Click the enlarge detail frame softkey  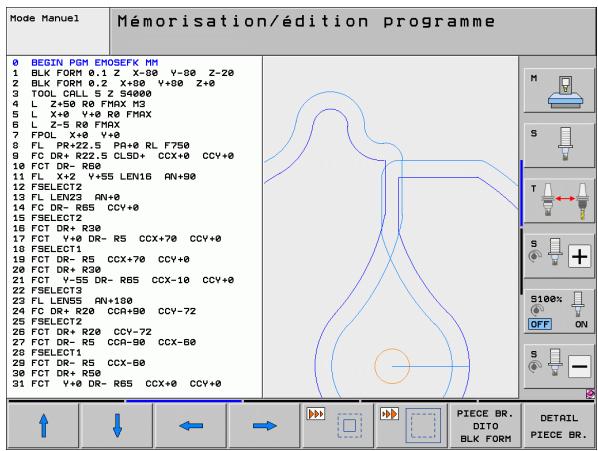[x=412, y=425]
